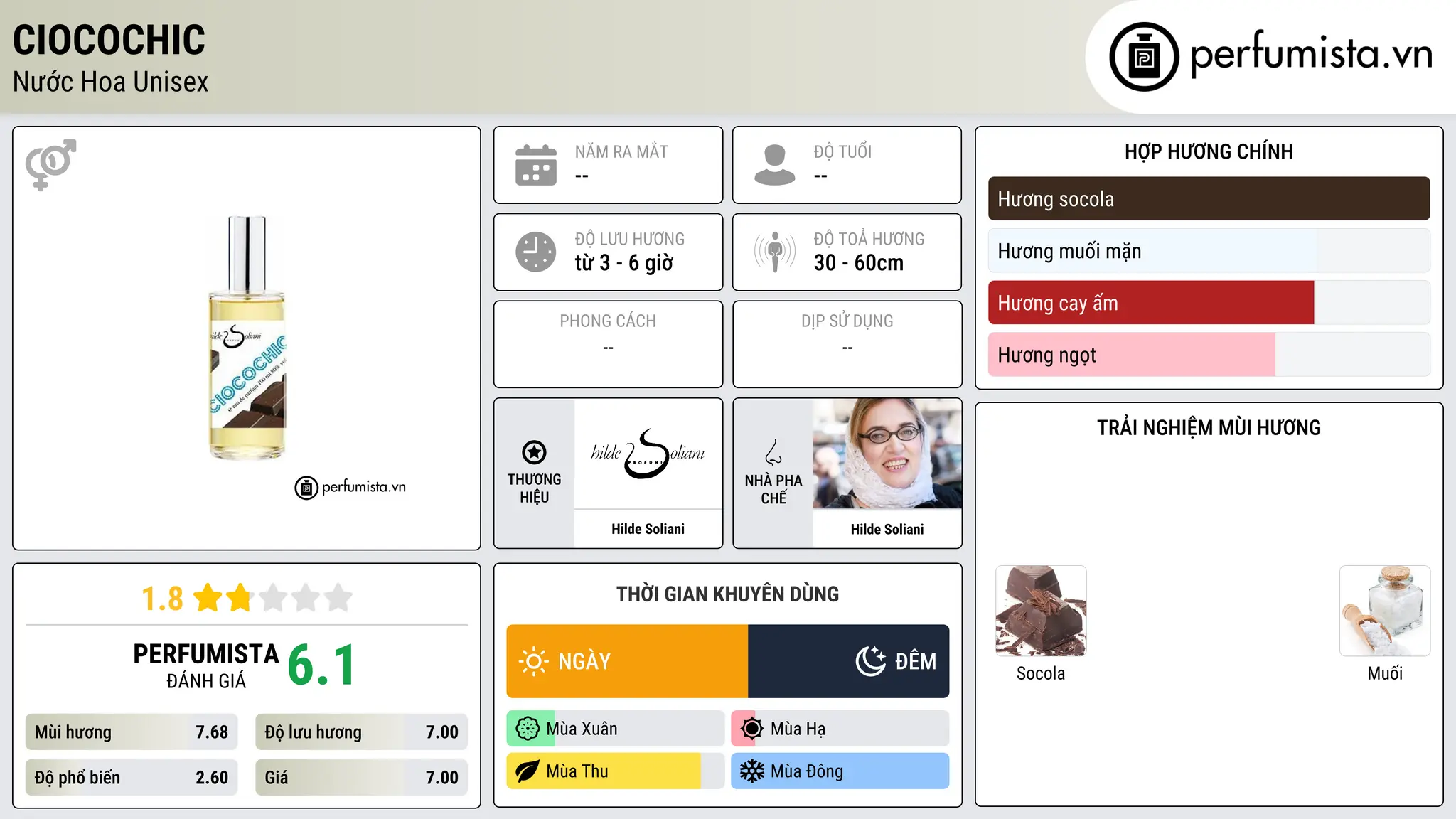Click the PERFUMISTA ĐÁNH GIÁ label
The width and height of the screenshot is (1456, 819).
click(x=206, y=665)
